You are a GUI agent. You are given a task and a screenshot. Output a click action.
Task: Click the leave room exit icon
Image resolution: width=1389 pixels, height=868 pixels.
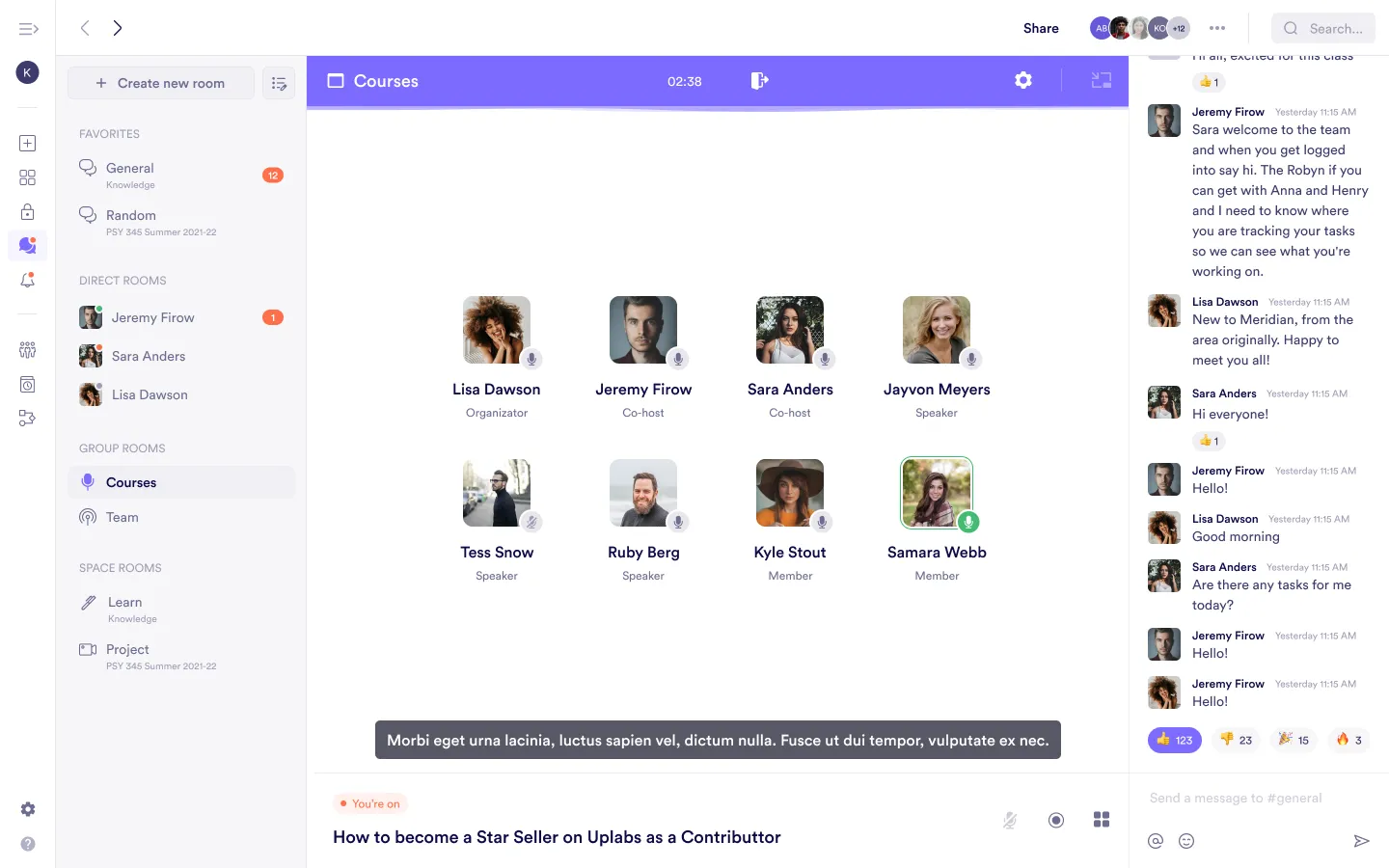tap(759, 81)
